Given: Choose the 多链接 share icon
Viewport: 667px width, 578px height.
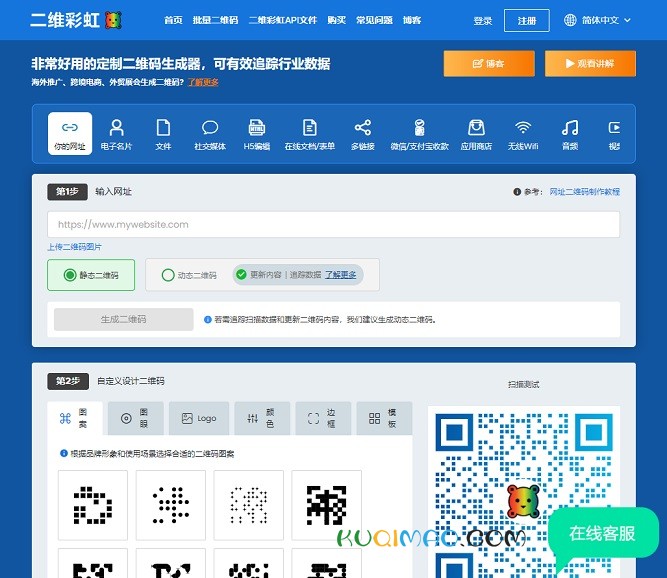Looking at the screenshot, I should point(363,128).
